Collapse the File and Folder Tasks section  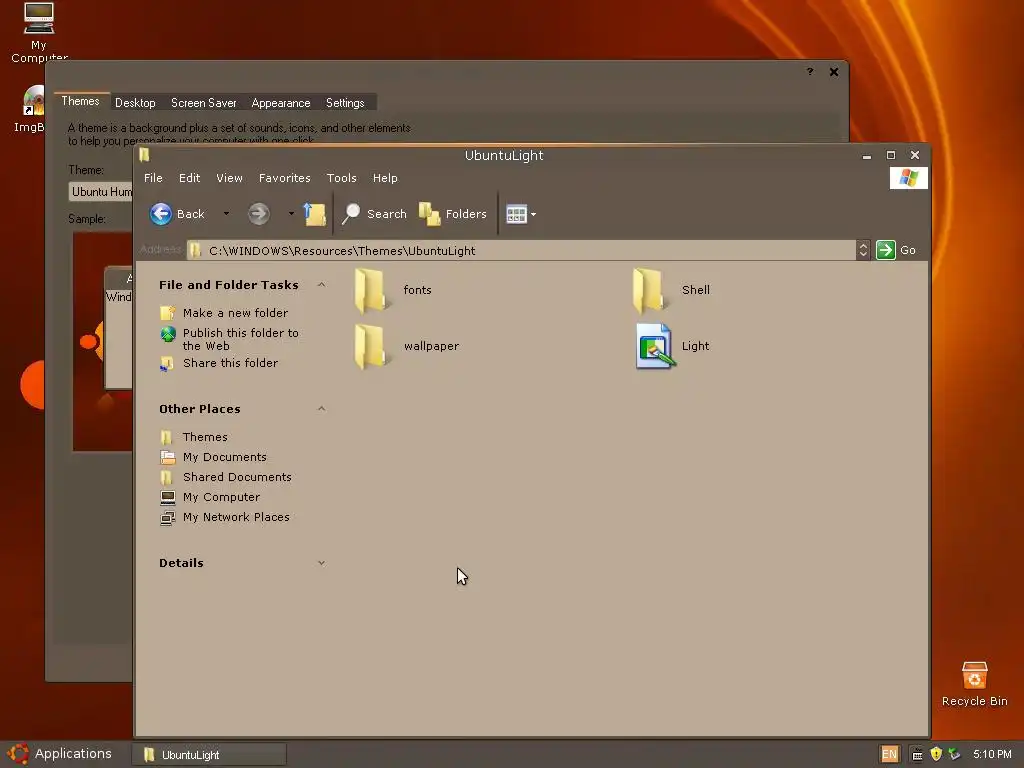point(321,285)
